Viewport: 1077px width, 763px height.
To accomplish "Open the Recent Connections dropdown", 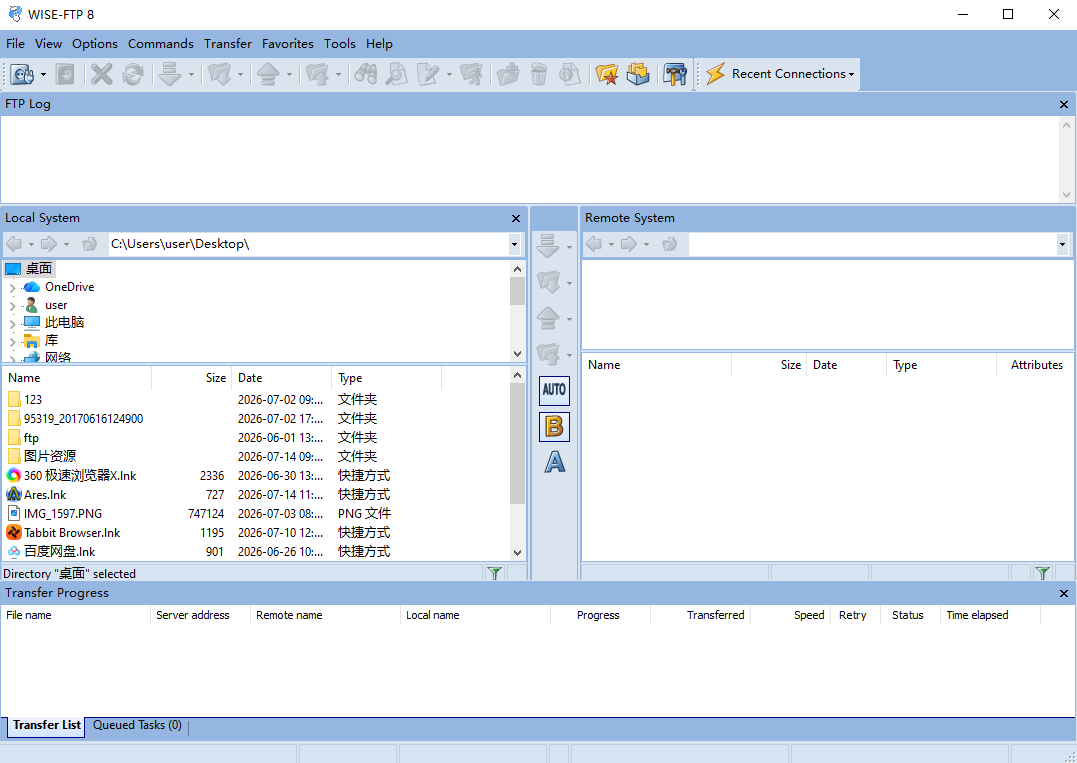I will (852, 74).
